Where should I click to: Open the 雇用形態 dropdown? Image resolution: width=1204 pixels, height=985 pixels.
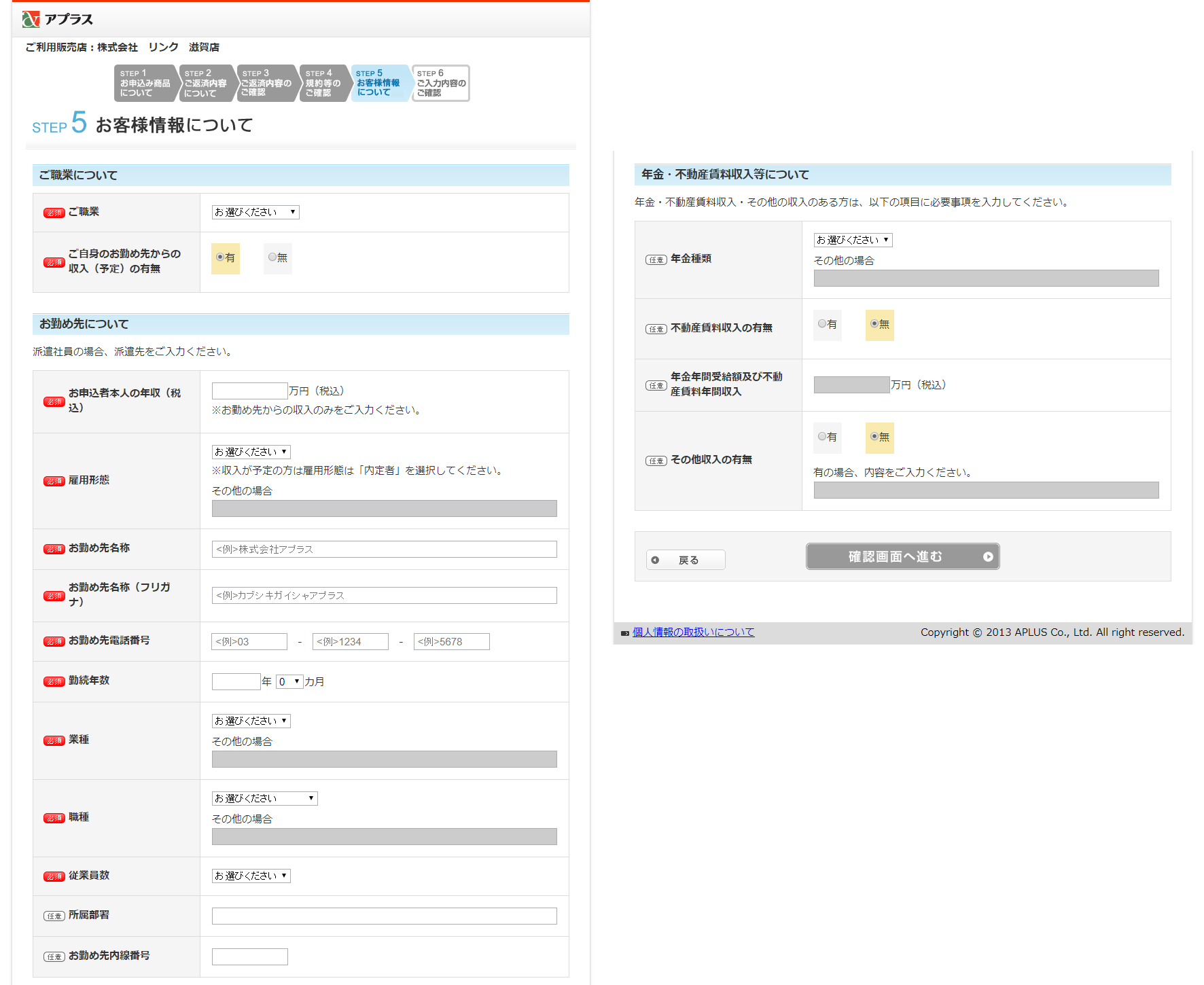click(251, 452)
